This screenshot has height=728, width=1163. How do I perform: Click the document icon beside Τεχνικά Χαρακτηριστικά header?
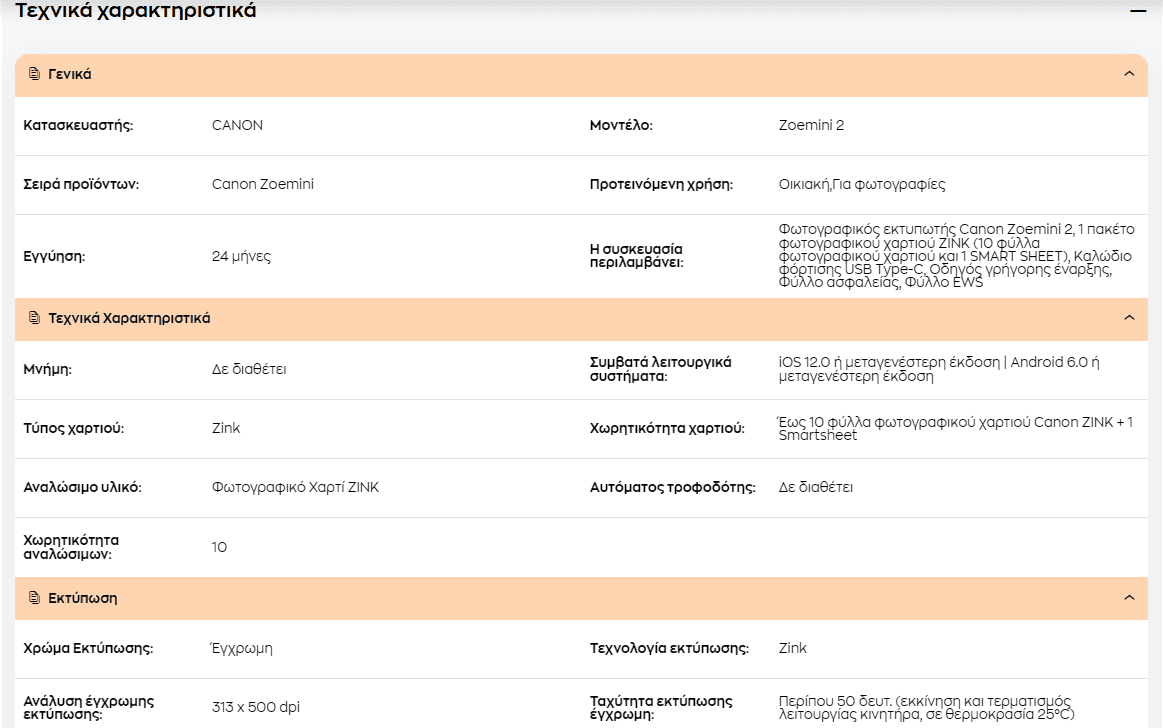point(34,317)
